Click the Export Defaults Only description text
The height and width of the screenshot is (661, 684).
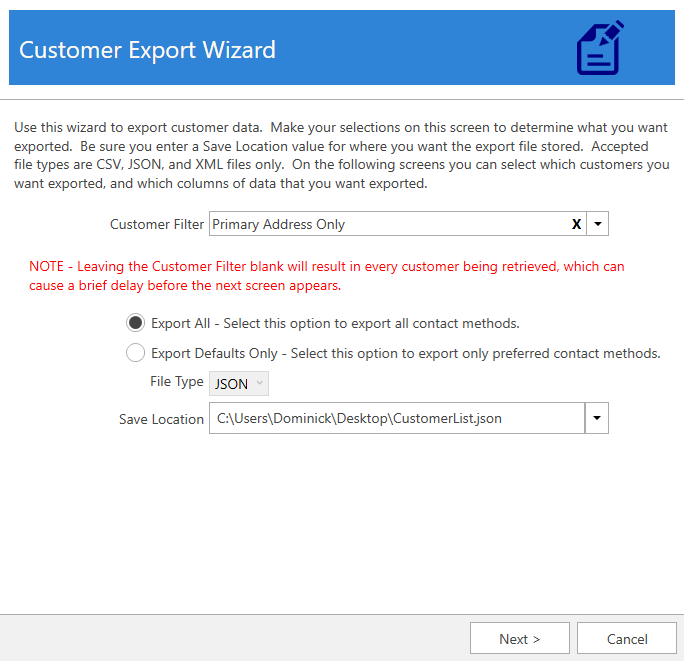pyautogui.click(x=405, y=353)
